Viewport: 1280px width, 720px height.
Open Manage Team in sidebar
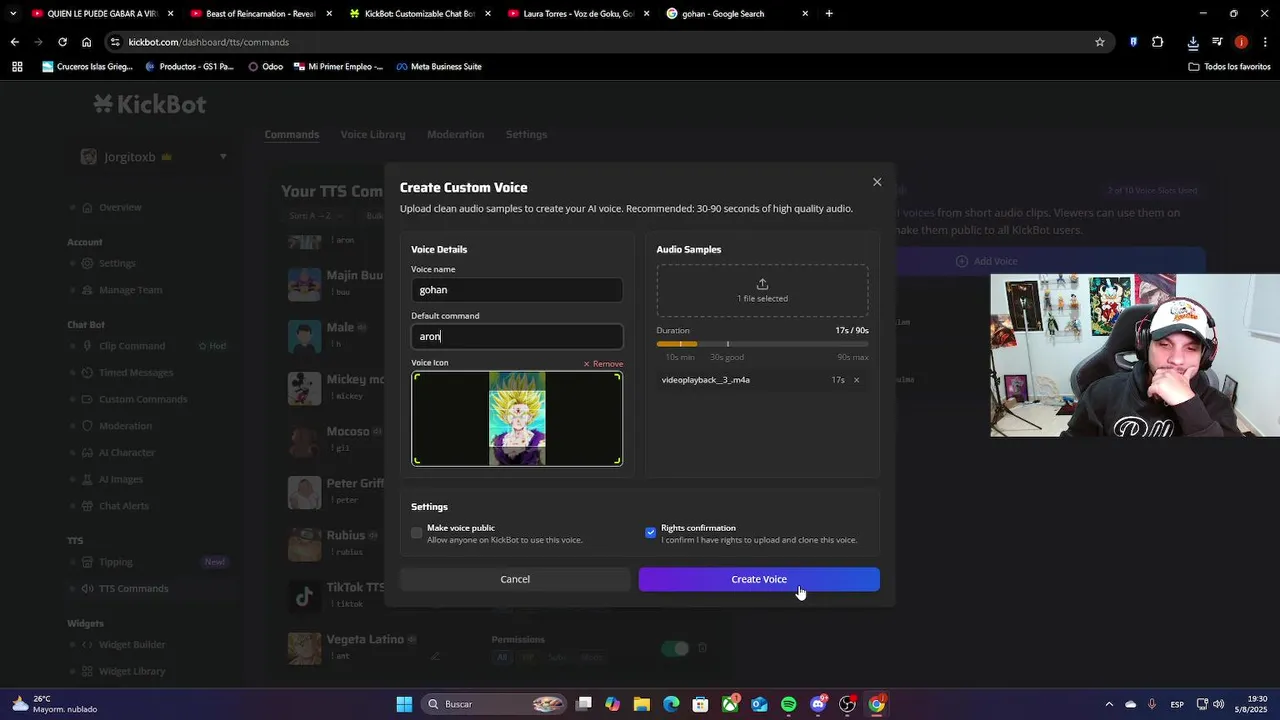pos(130,290)
